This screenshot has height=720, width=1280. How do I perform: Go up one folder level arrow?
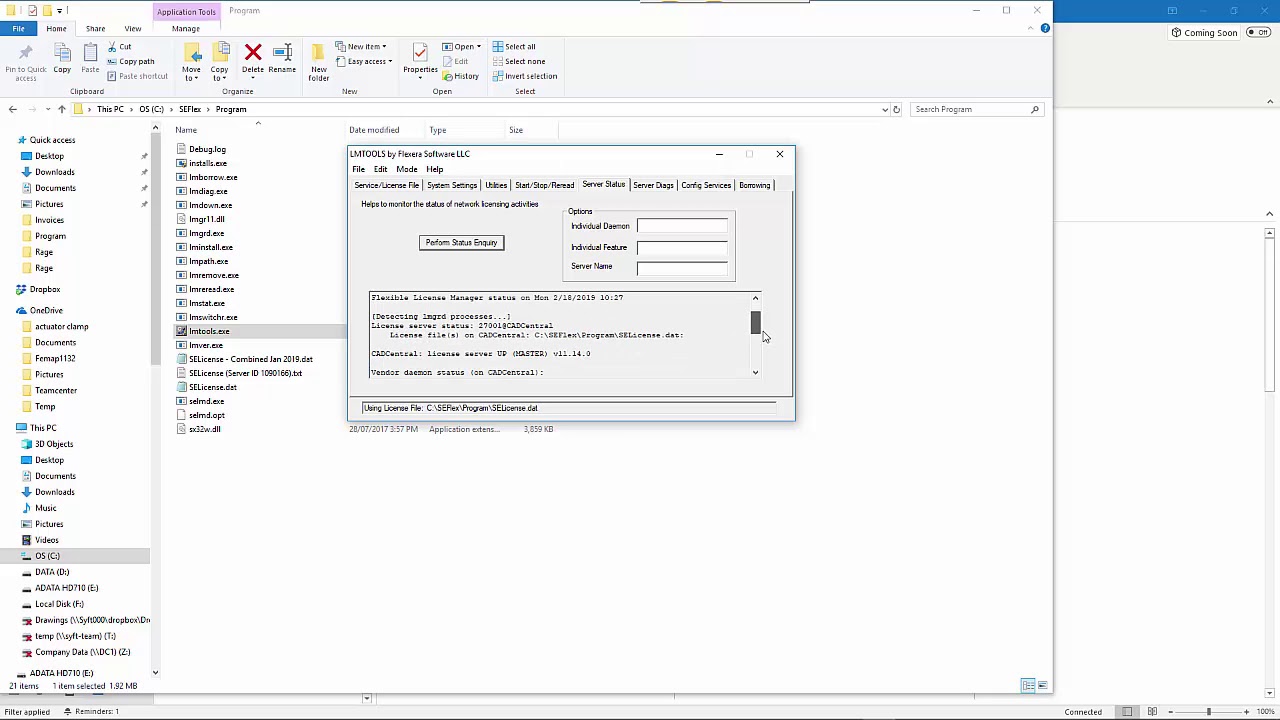[61, 109]
